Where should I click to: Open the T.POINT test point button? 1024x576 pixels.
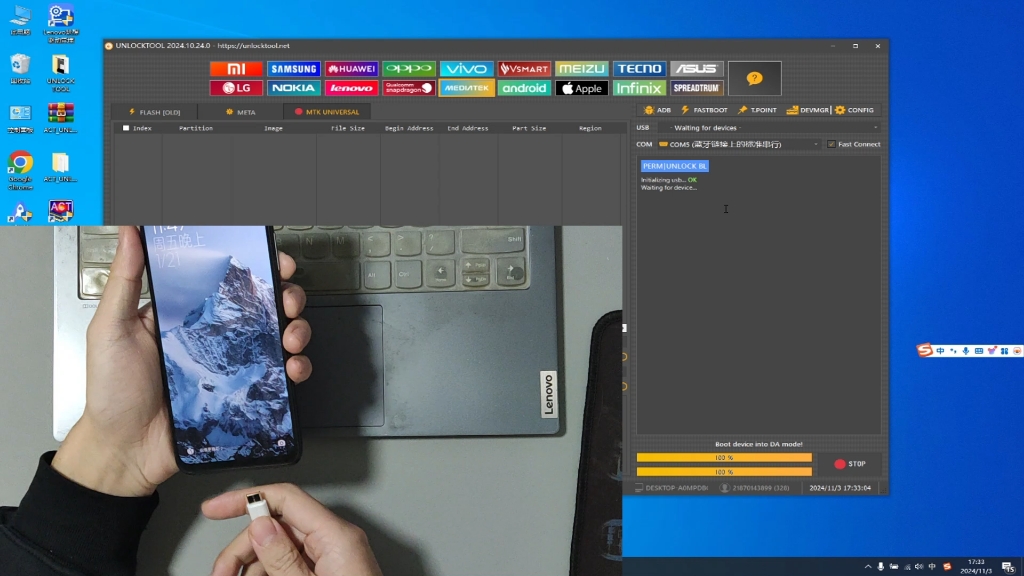[x=758, y=110]
